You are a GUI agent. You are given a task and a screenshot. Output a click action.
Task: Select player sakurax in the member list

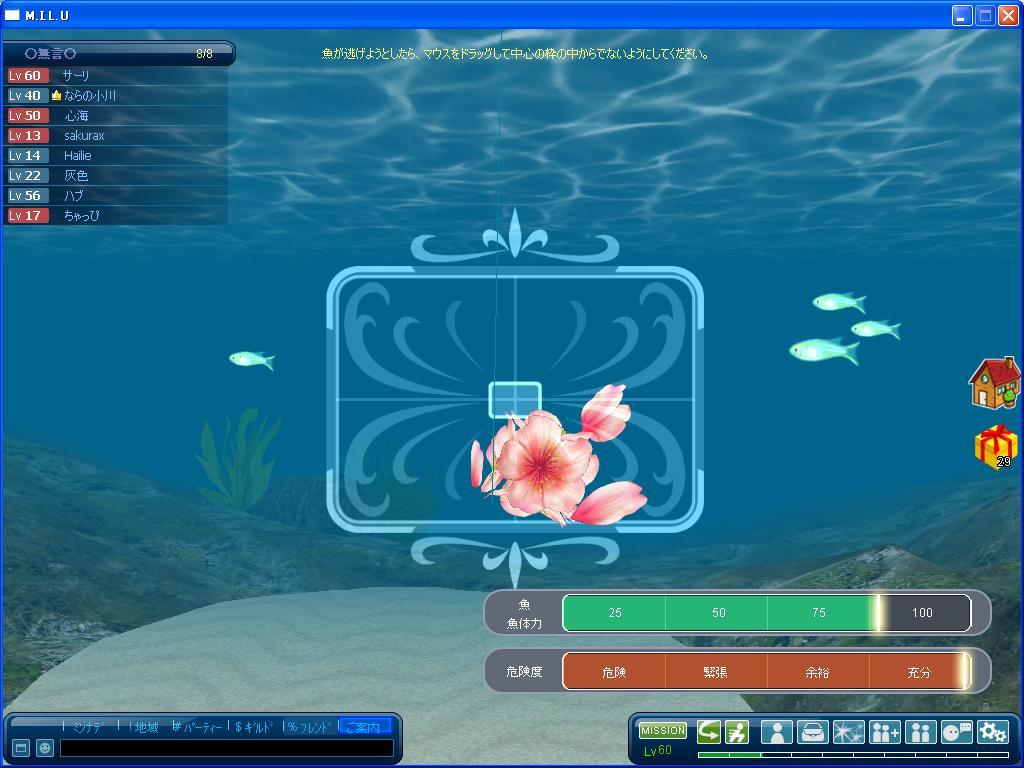tap(84, 135)
